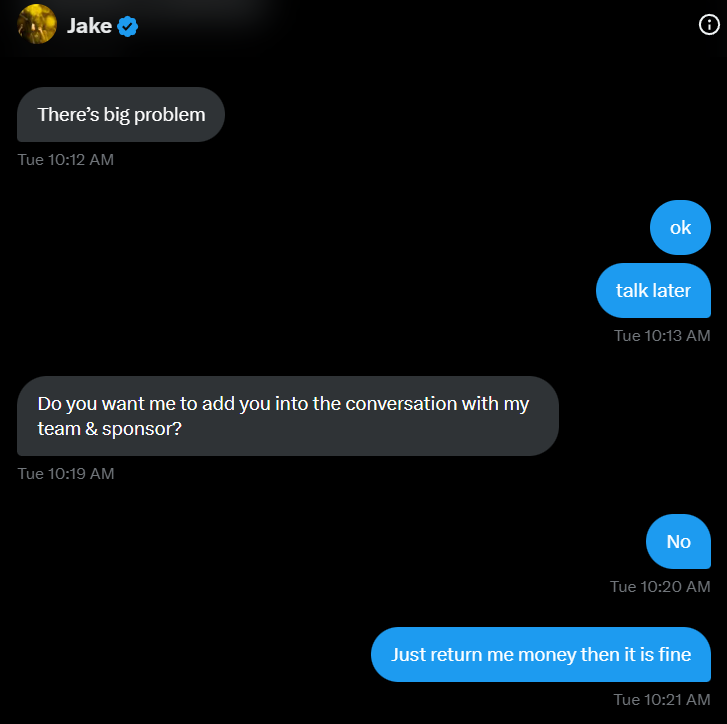Viewport: 727px width, 724px height.
Task: Select the "There's big problem" message bubble
Action: click(121, 115)
